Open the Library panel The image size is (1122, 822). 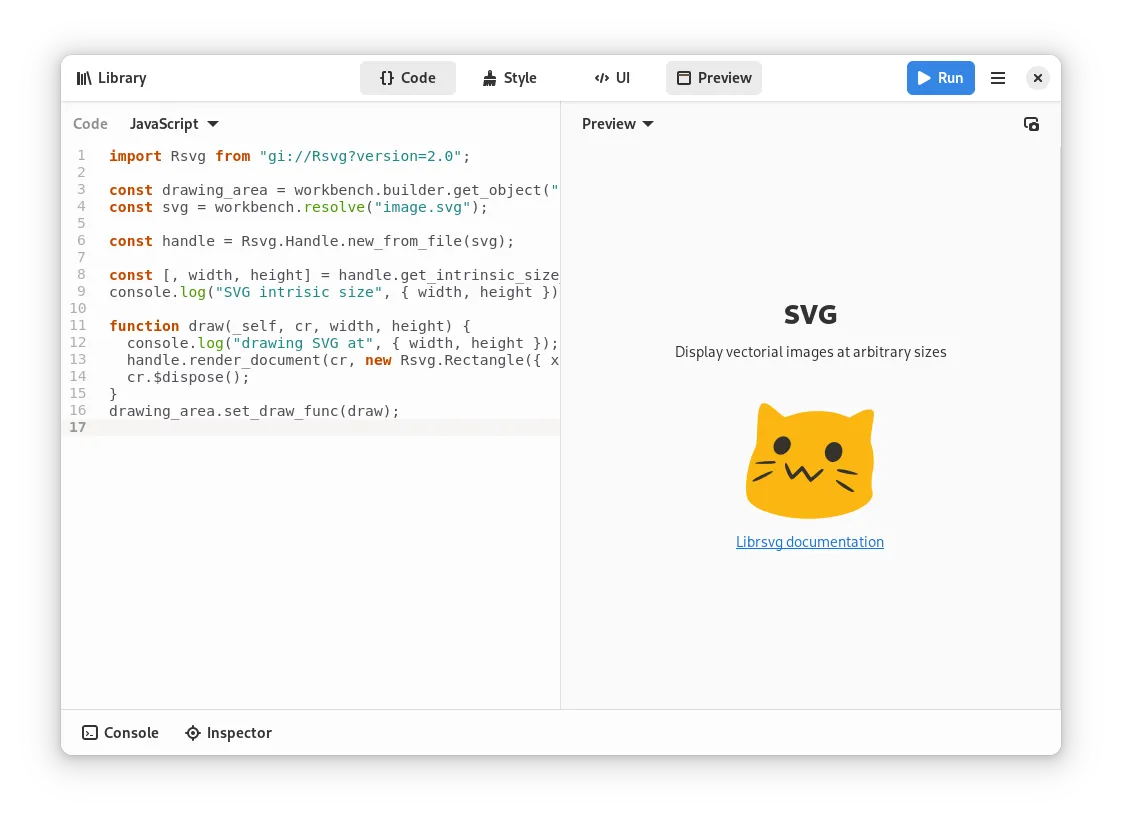pyautogui.click(x=111, y=78)
